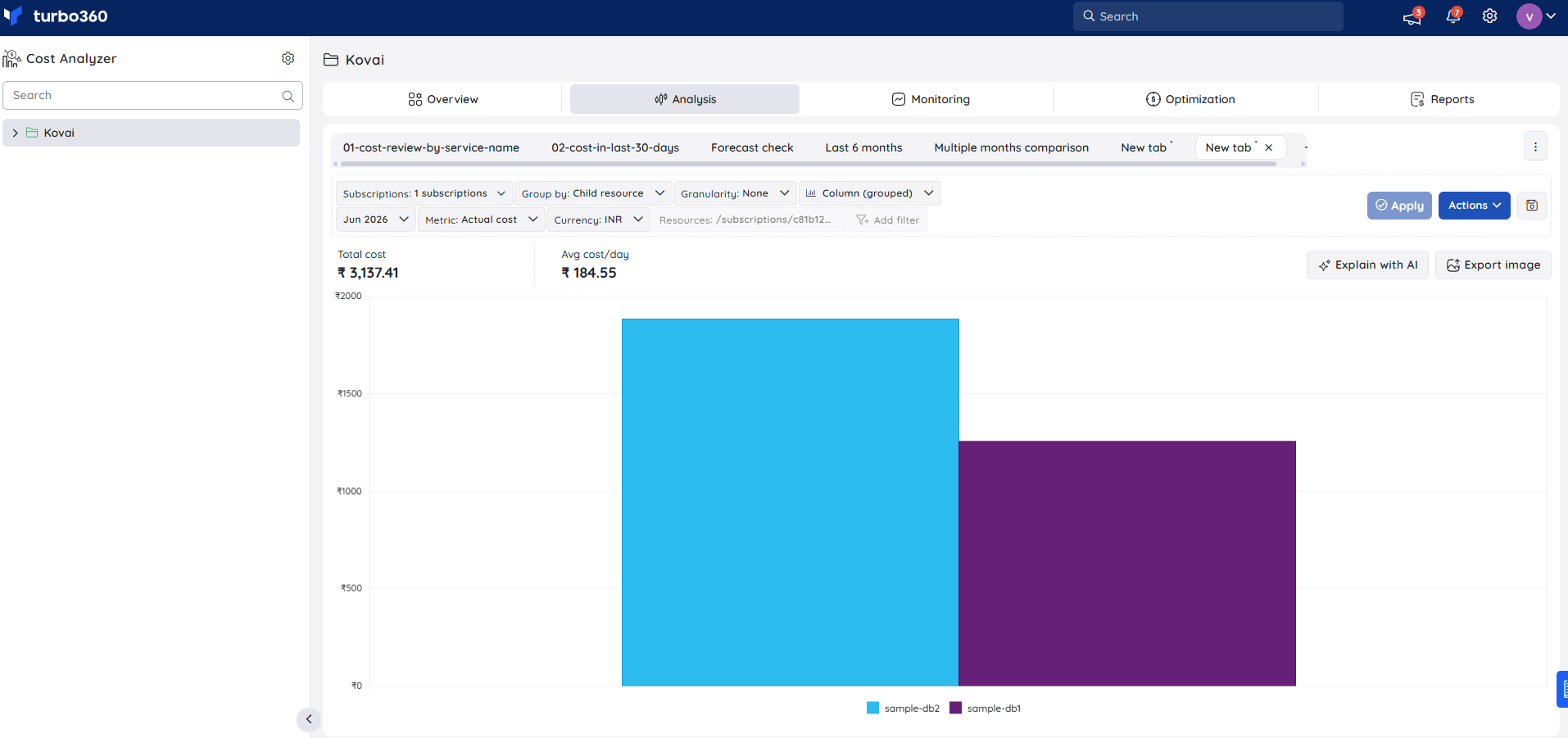Toggle sample-db1 legend series
Screen dimensions: 1568x738
(x=986, y=709)
